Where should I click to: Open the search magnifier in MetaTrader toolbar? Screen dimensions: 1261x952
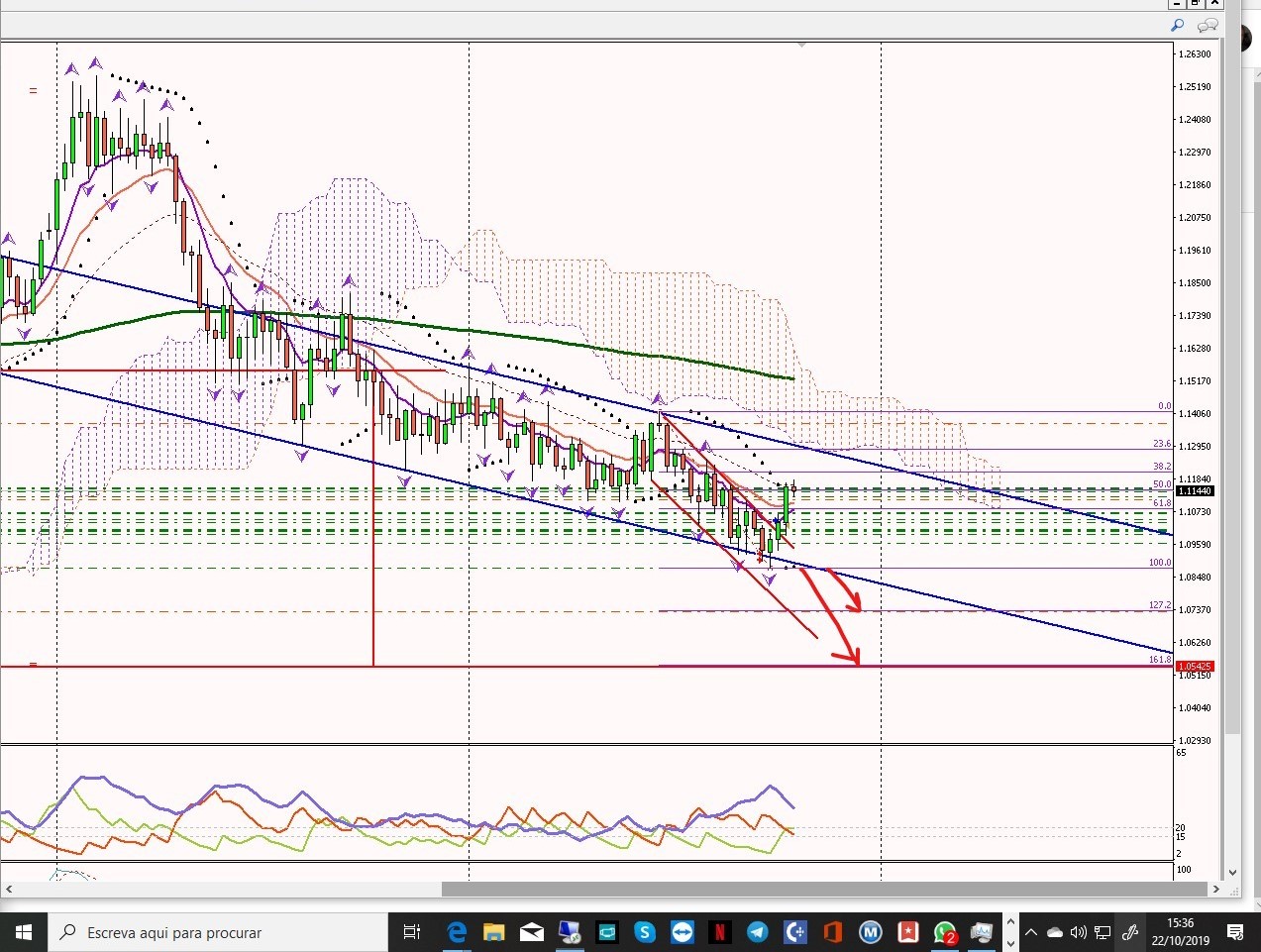pos(1178,25)
